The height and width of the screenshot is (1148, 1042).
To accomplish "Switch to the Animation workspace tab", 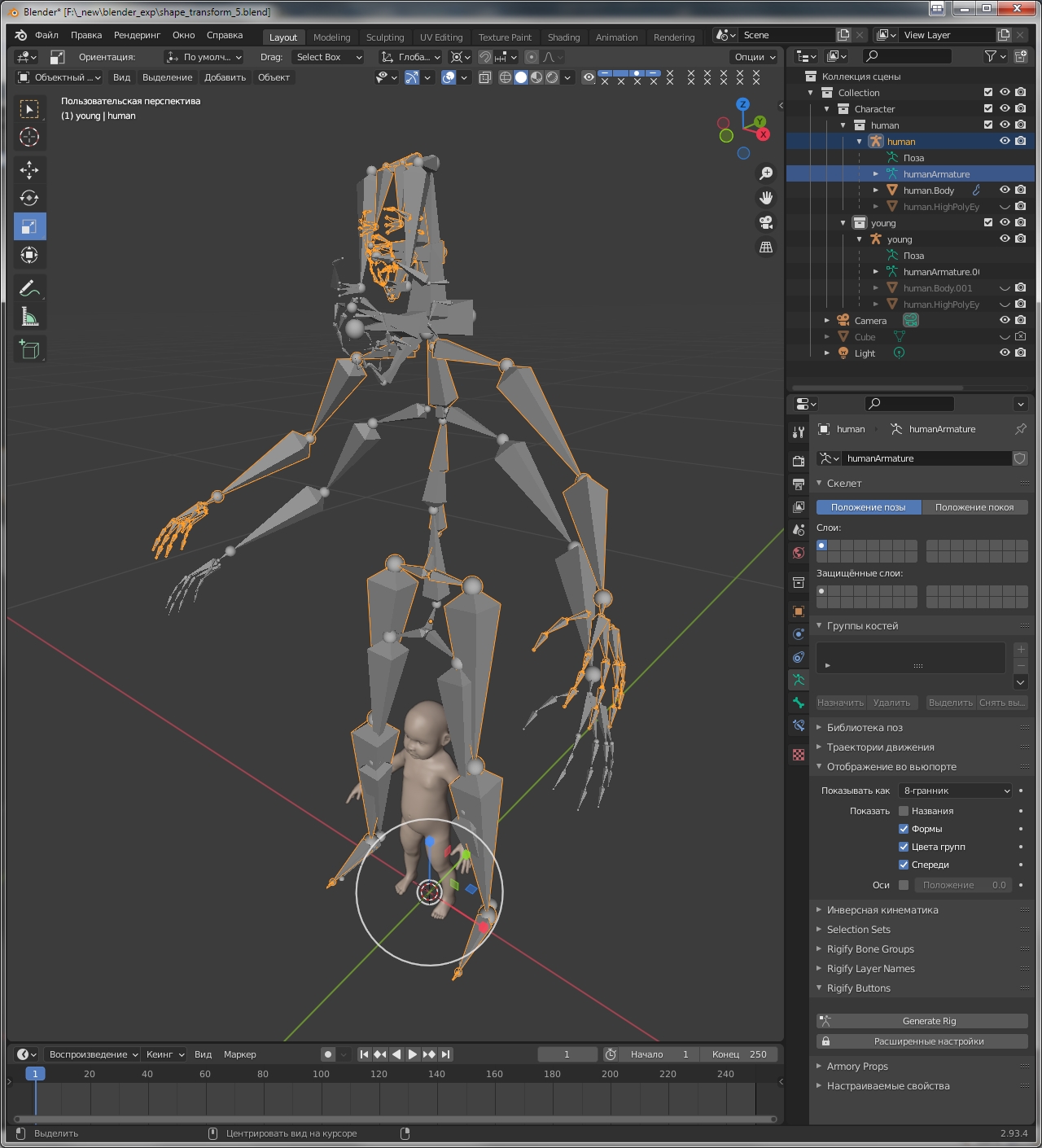I will (616, 37).
